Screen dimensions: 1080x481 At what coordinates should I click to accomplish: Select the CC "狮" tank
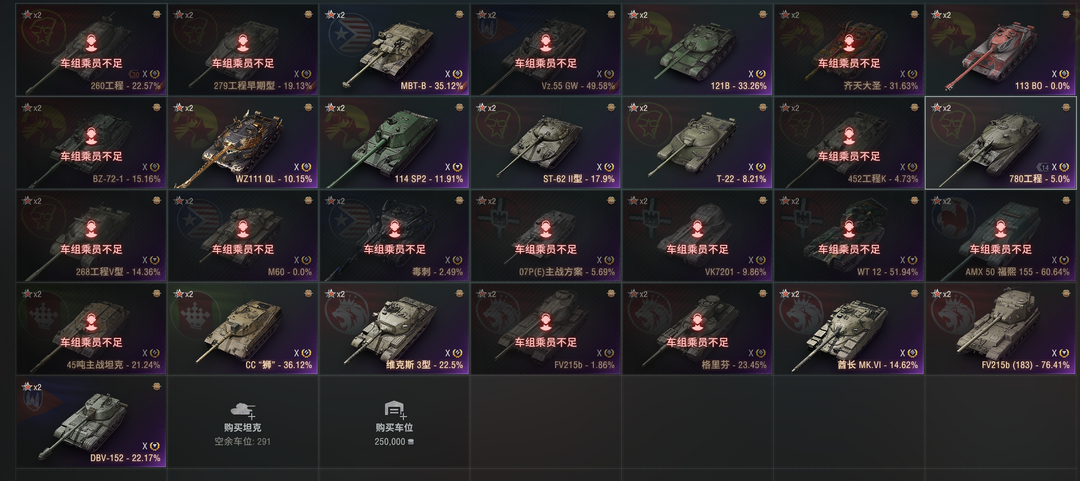(x=242, y=329)
